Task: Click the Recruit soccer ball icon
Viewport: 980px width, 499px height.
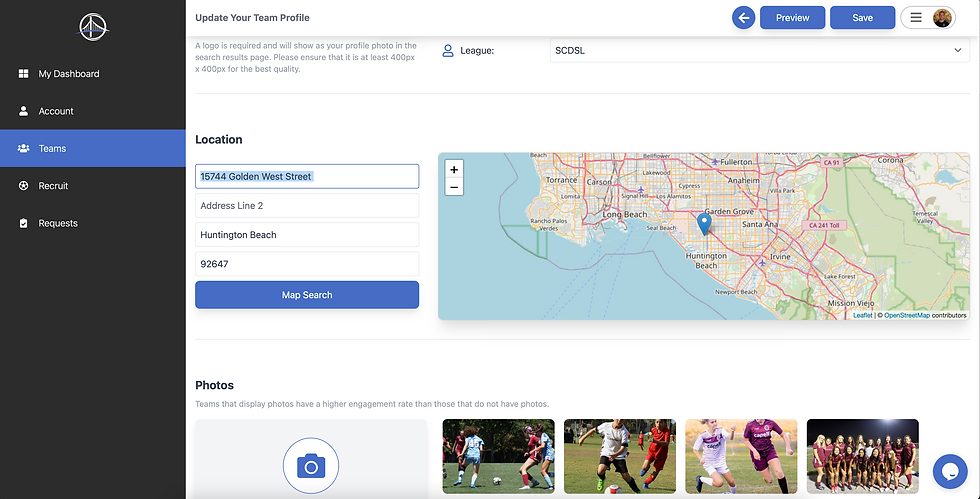Action: click(23, 186)
